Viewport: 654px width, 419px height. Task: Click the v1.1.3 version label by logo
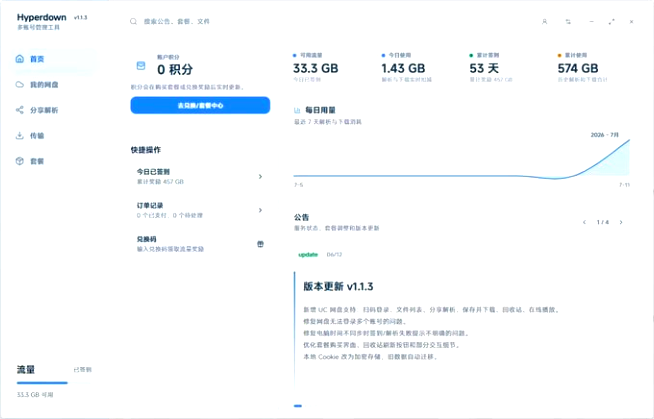click(x=80, y=18)
